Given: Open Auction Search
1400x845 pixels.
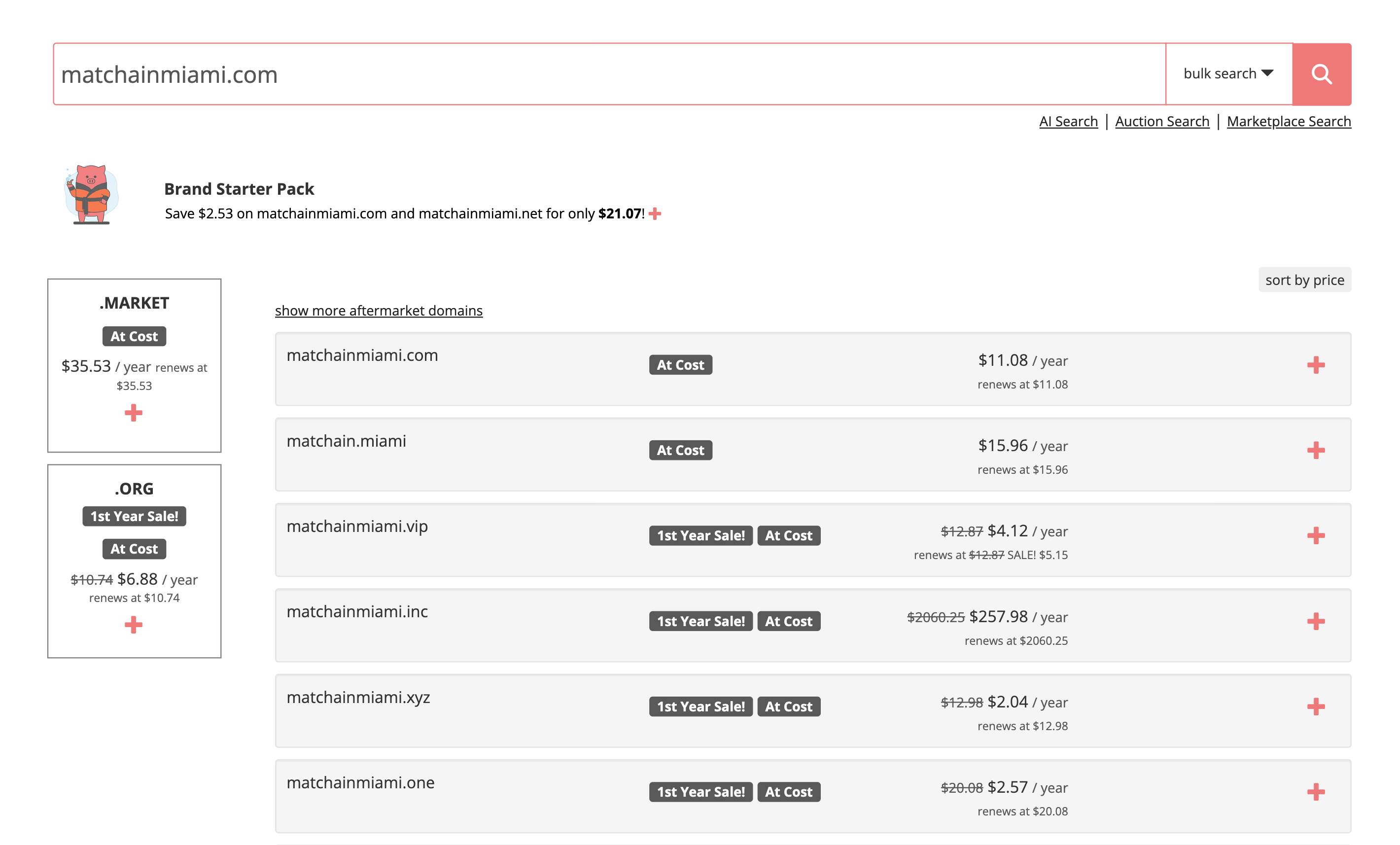Looking at the screenshot, I should (x=1162, y=121).
